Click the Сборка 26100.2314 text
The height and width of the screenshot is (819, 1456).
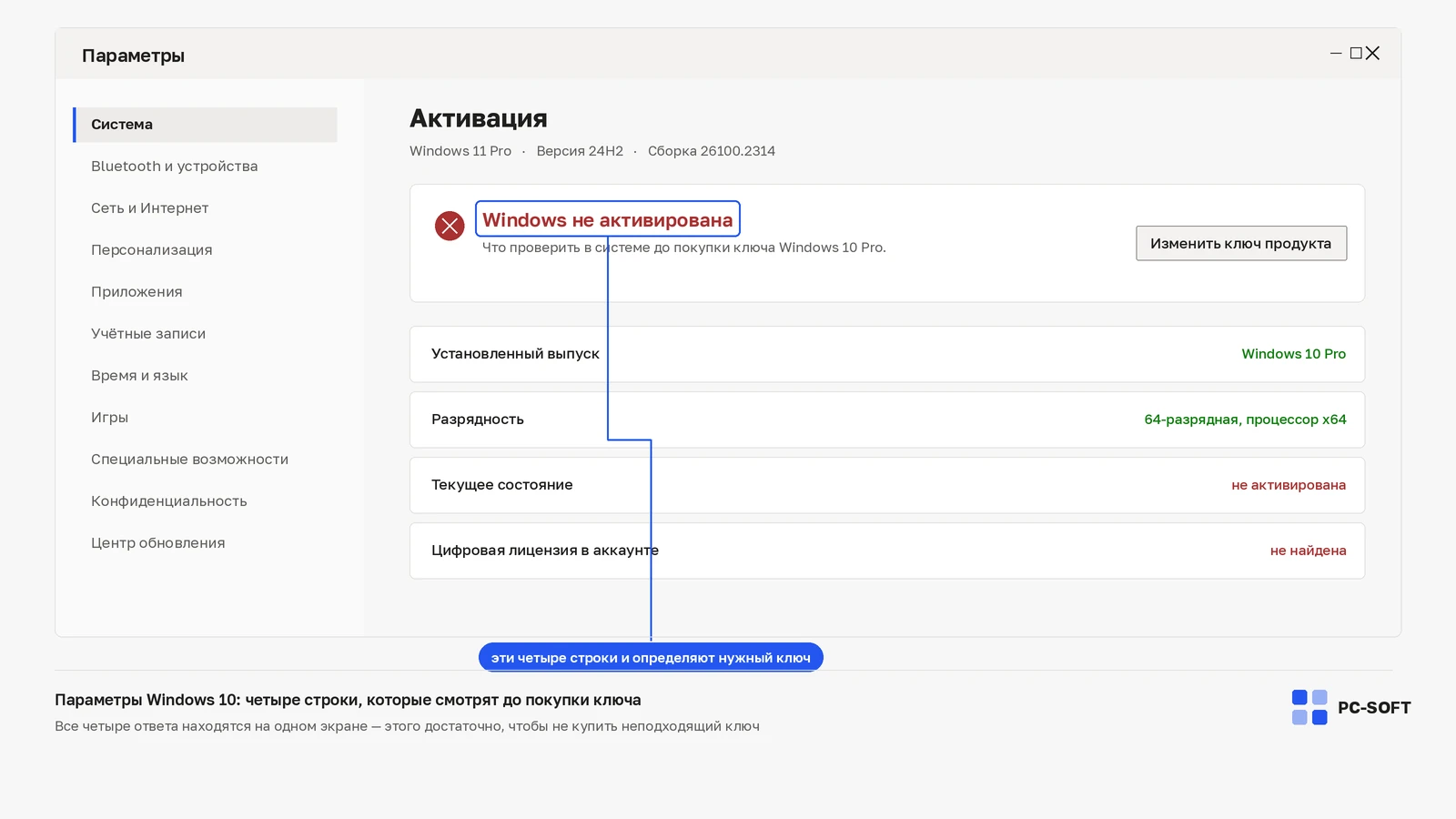tap(712, 151)
